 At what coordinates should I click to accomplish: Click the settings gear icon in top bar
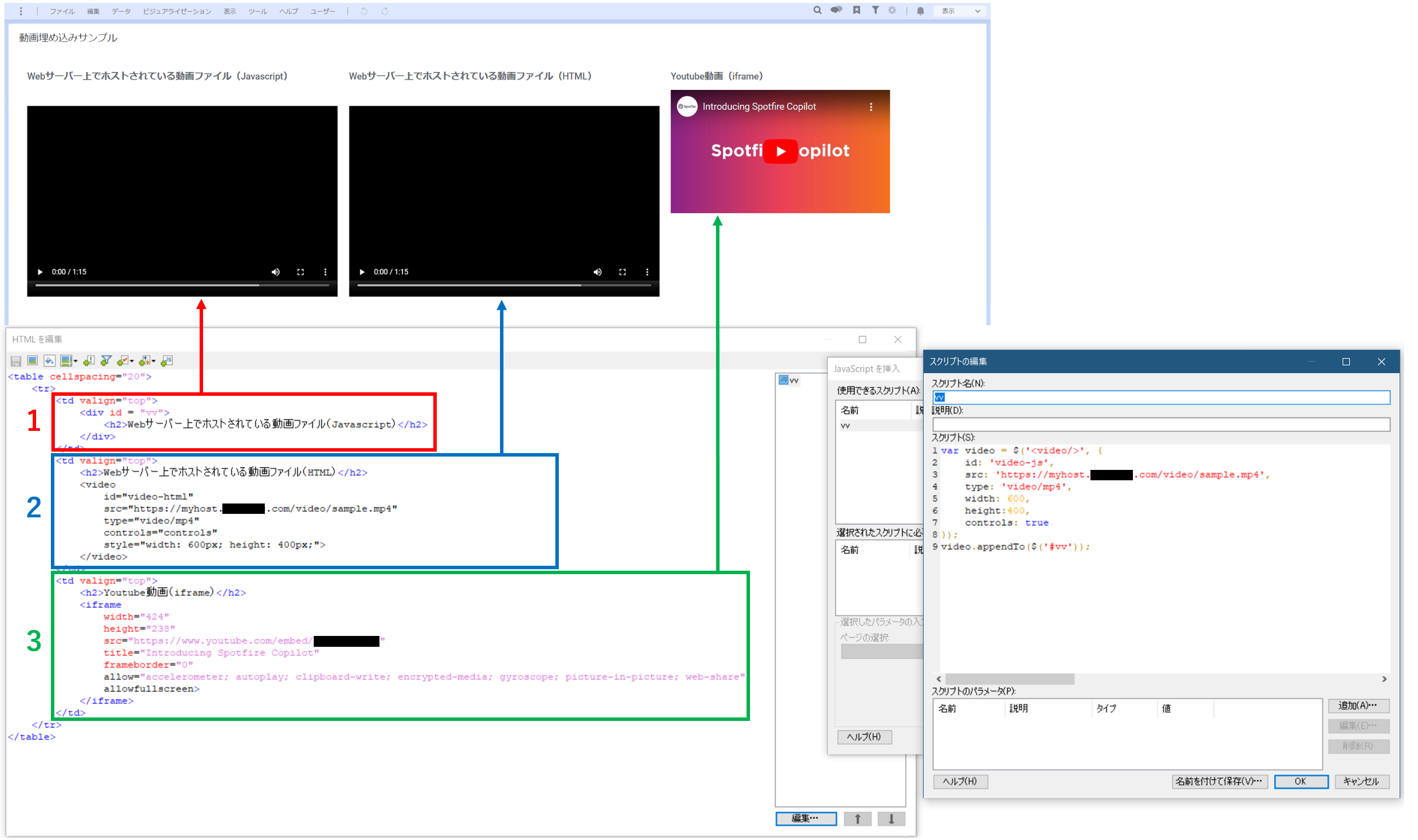click(892, 10)
